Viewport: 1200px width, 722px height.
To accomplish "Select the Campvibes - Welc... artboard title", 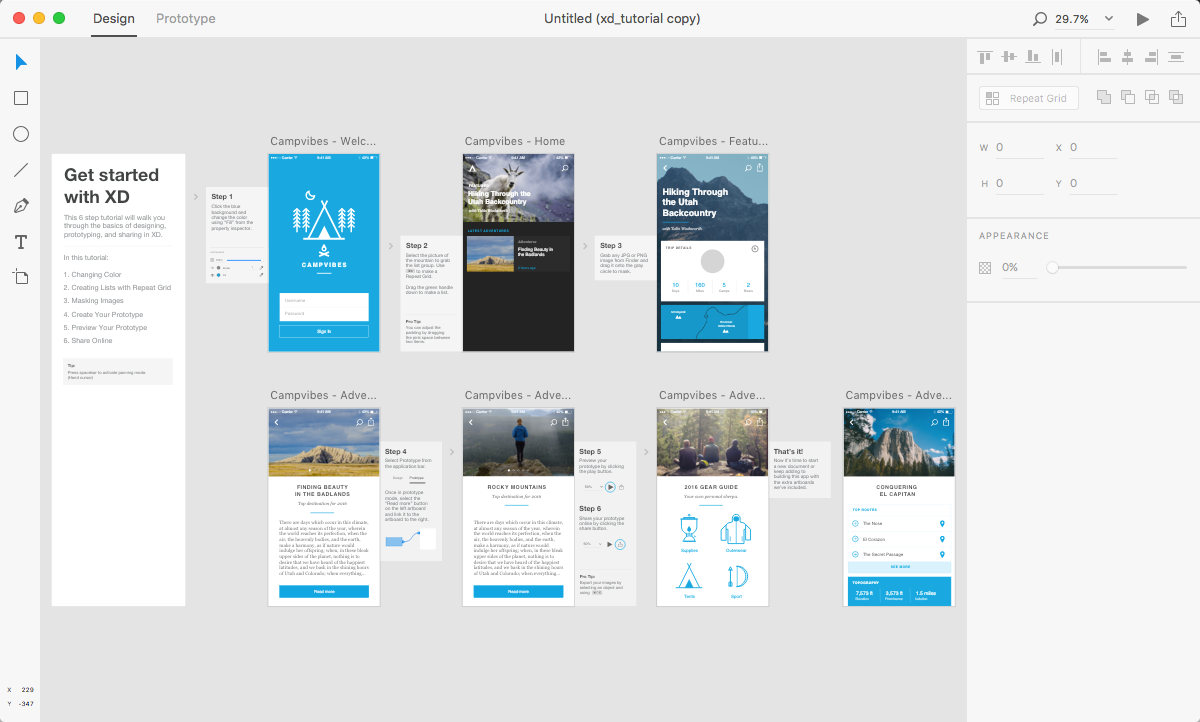I will [322, 142].
